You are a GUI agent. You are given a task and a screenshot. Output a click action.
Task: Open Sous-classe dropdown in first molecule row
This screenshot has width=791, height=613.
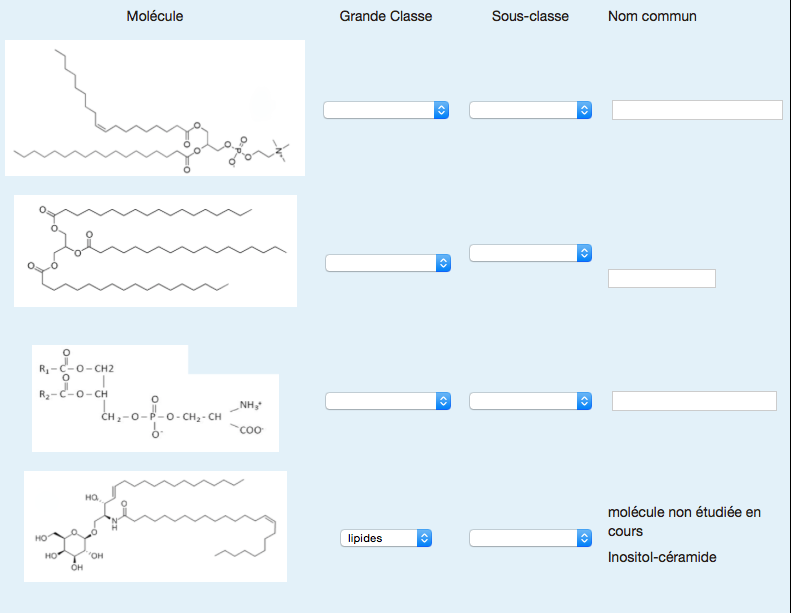(530, 110)
